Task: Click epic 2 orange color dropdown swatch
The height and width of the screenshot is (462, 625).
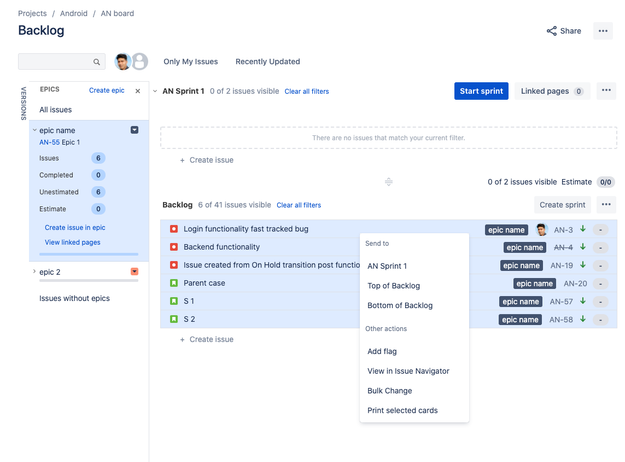Action: pos(135,271)
